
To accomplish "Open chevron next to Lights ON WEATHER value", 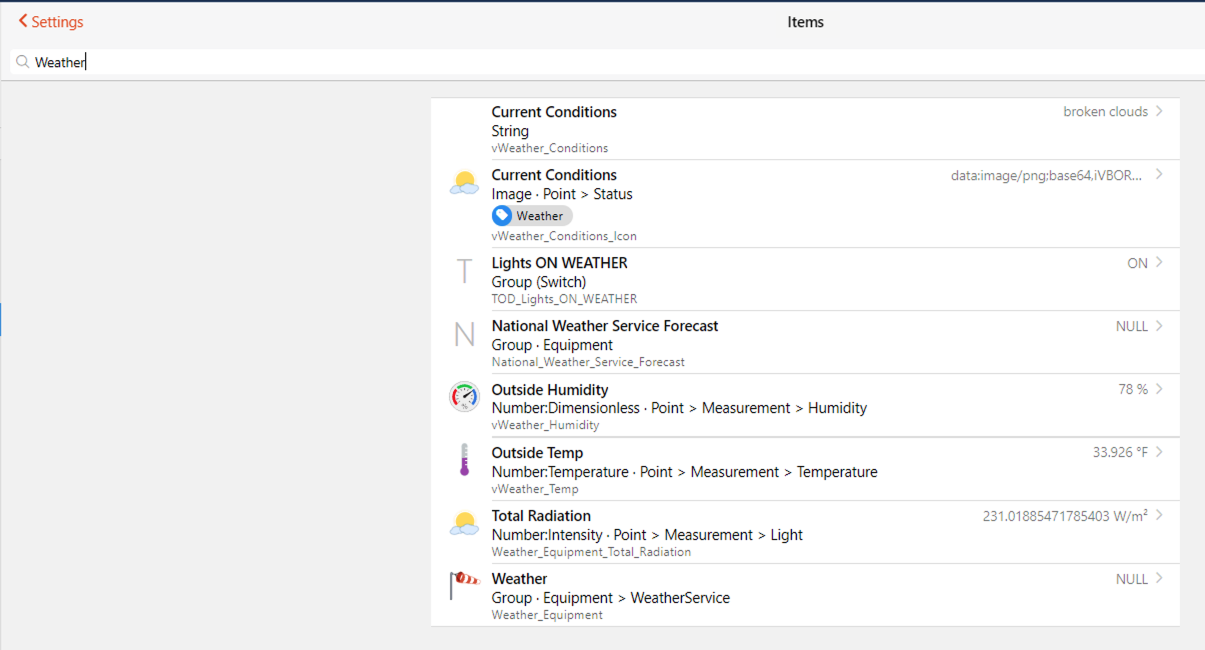I will [x=1159, y=263].
